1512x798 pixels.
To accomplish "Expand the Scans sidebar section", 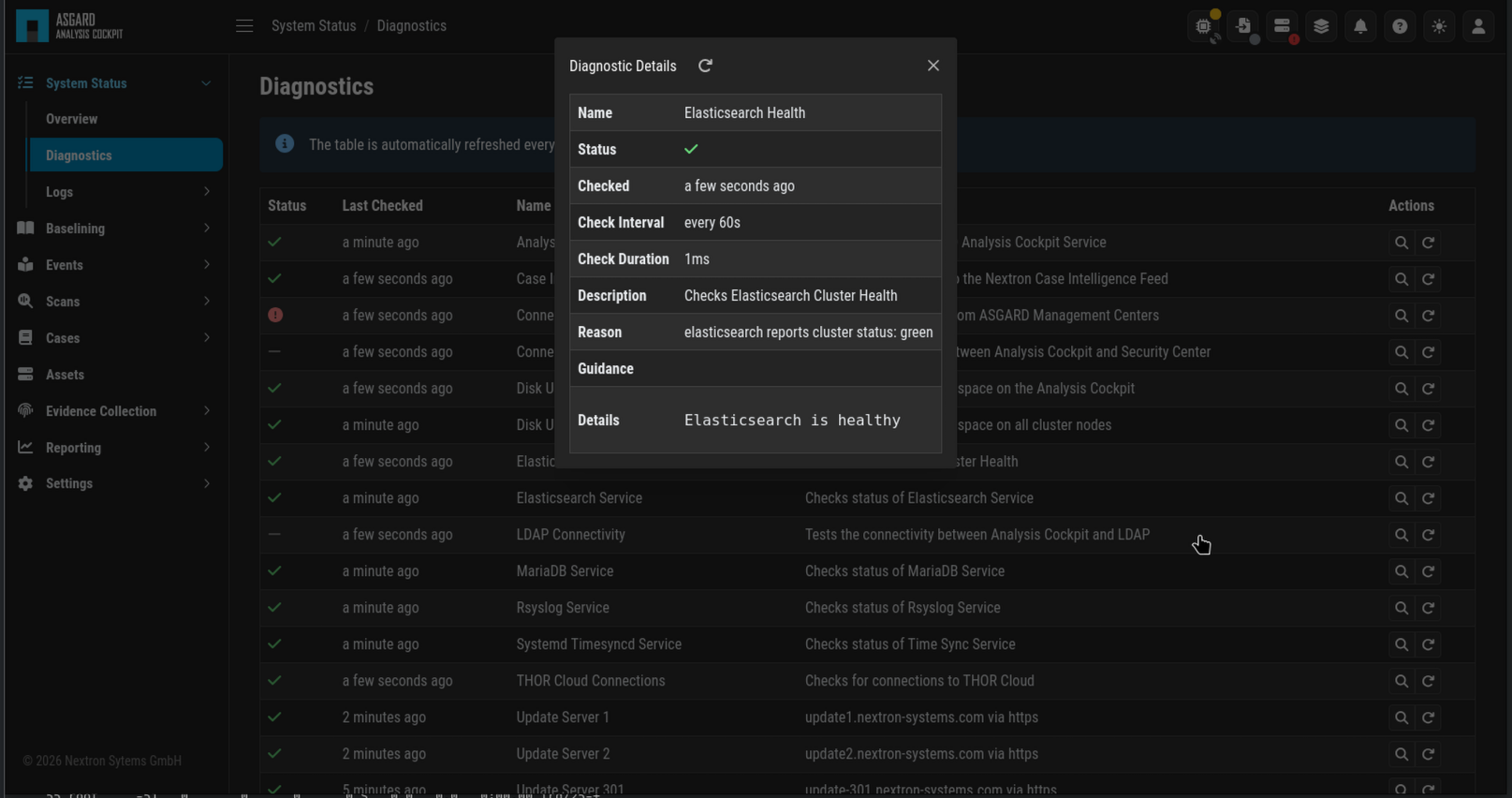I will (x=206, y=302).
